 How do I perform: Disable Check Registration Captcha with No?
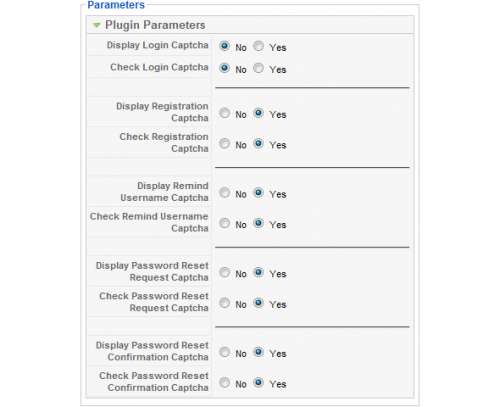click(x=225, y=143)
